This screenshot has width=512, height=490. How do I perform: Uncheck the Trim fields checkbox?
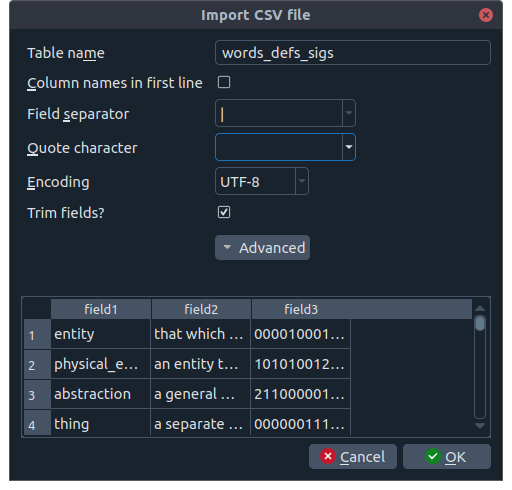[224, 212]
